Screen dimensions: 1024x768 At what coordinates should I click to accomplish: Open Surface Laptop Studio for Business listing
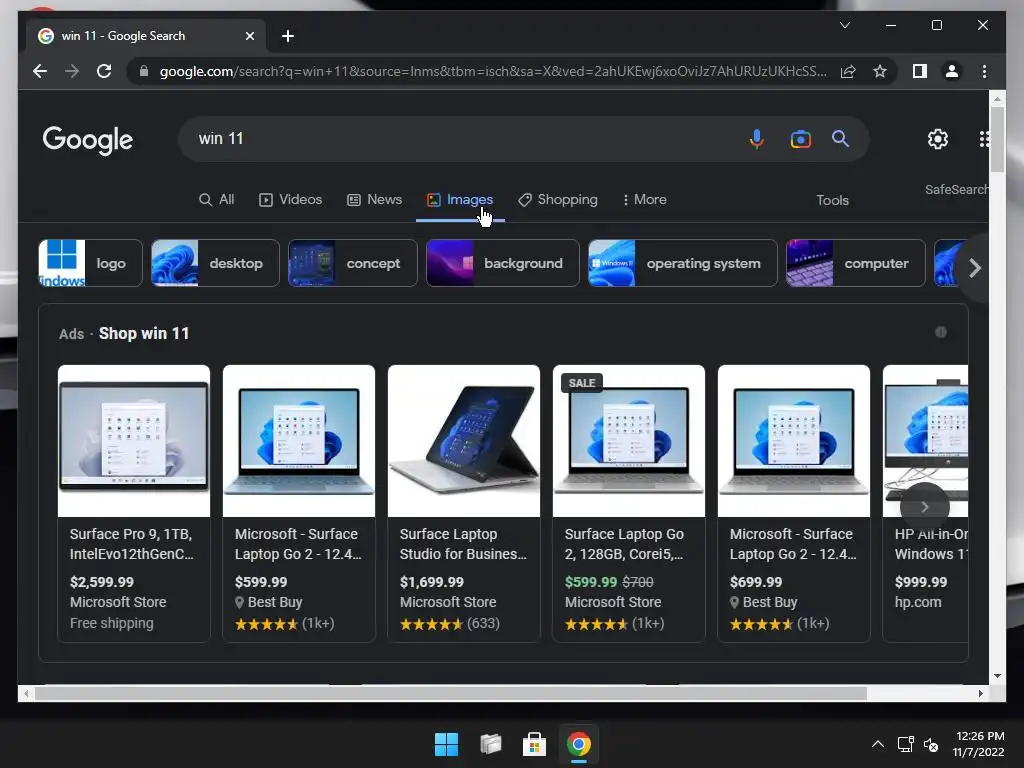point(463,544)
